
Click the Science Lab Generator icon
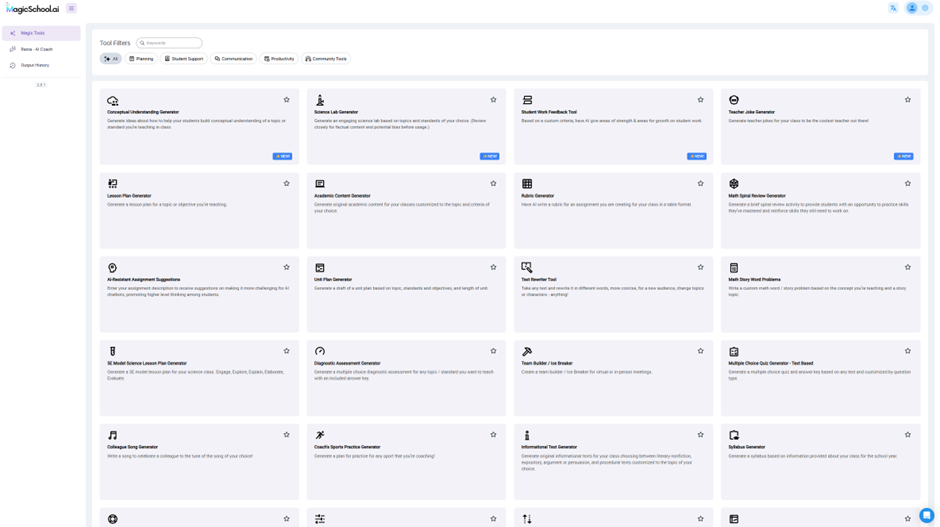point(320,100)
